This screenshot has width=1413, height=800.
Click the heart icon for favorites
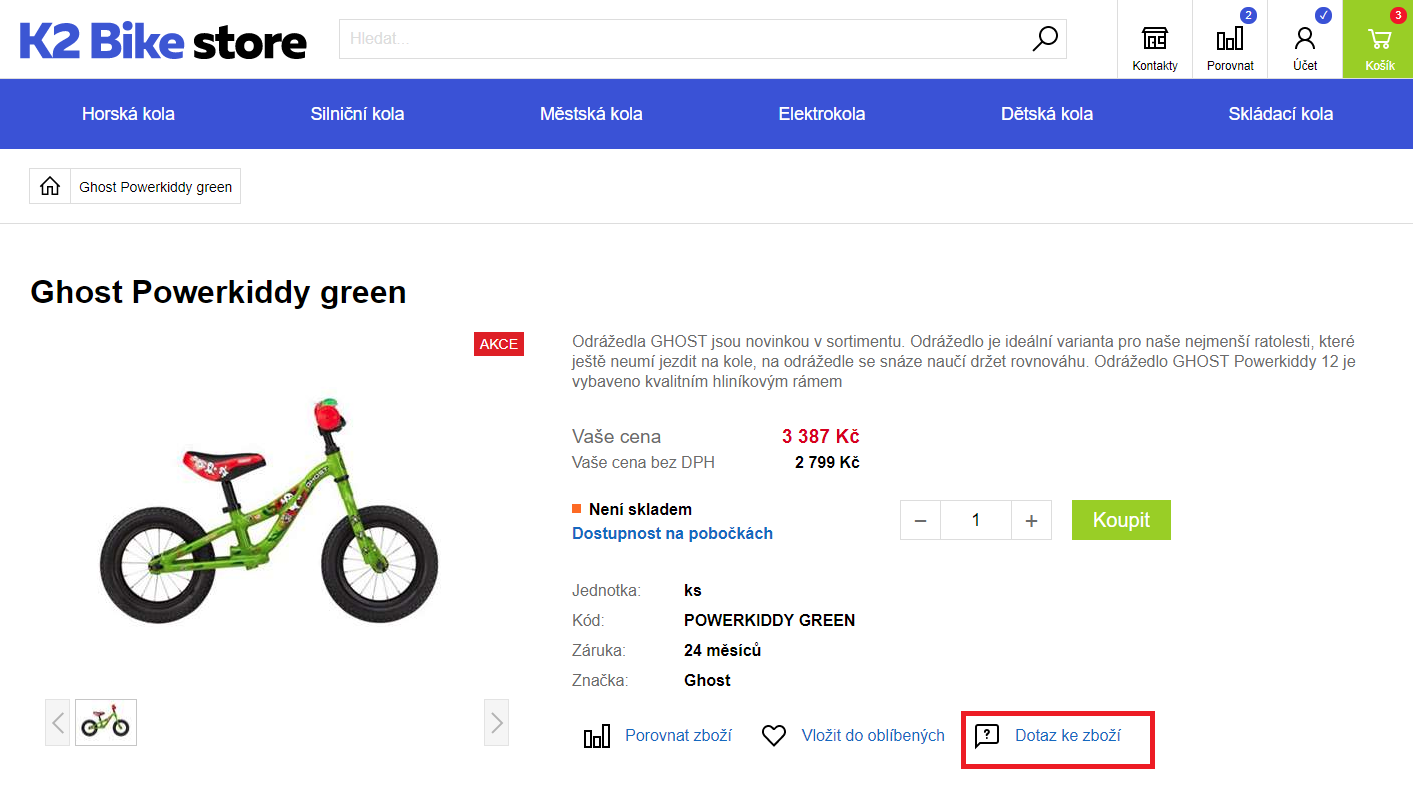(x=774, y=736)
